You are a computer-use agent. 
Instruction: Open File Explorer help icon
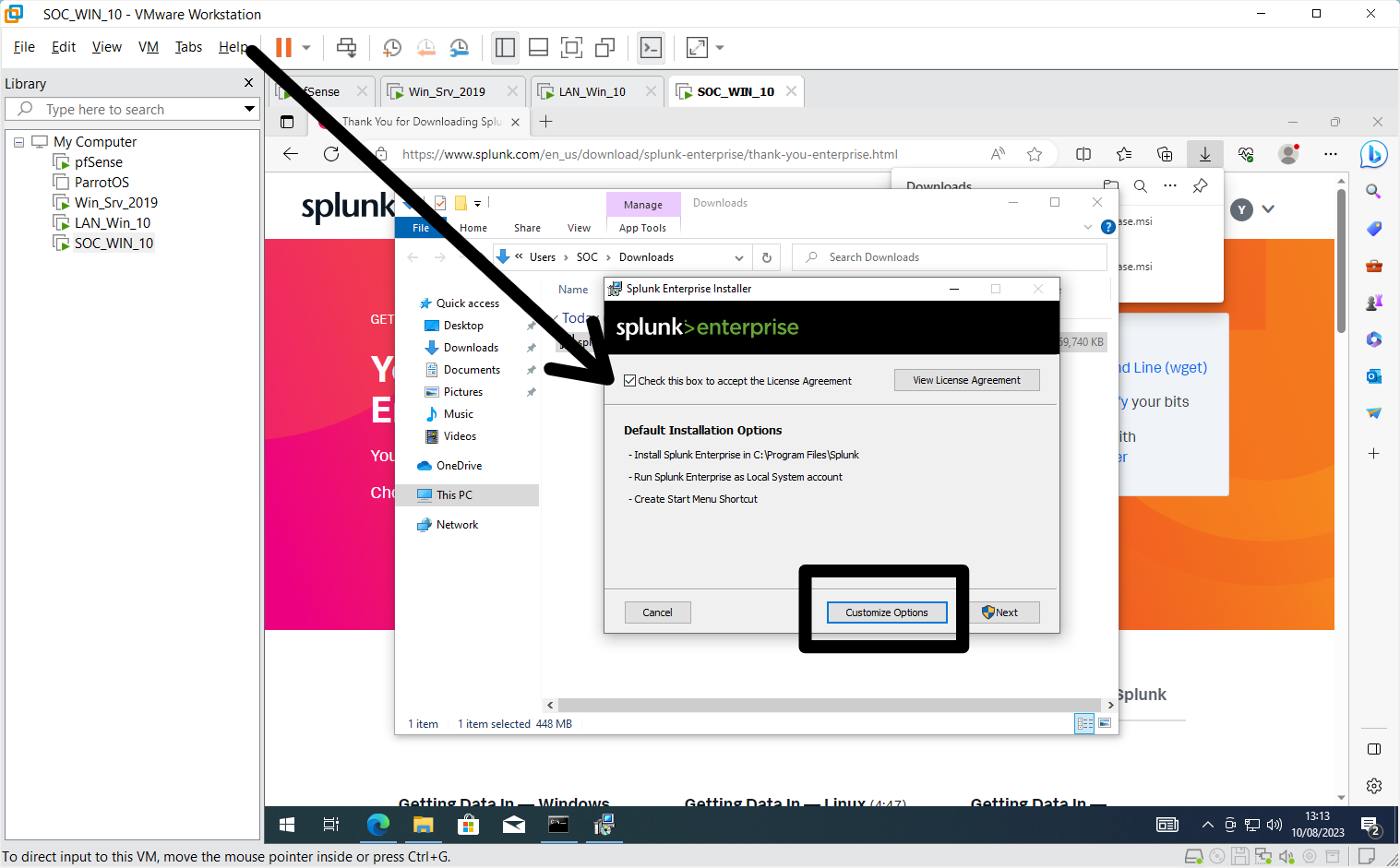pyautogui.click(x=1108, y=227)
